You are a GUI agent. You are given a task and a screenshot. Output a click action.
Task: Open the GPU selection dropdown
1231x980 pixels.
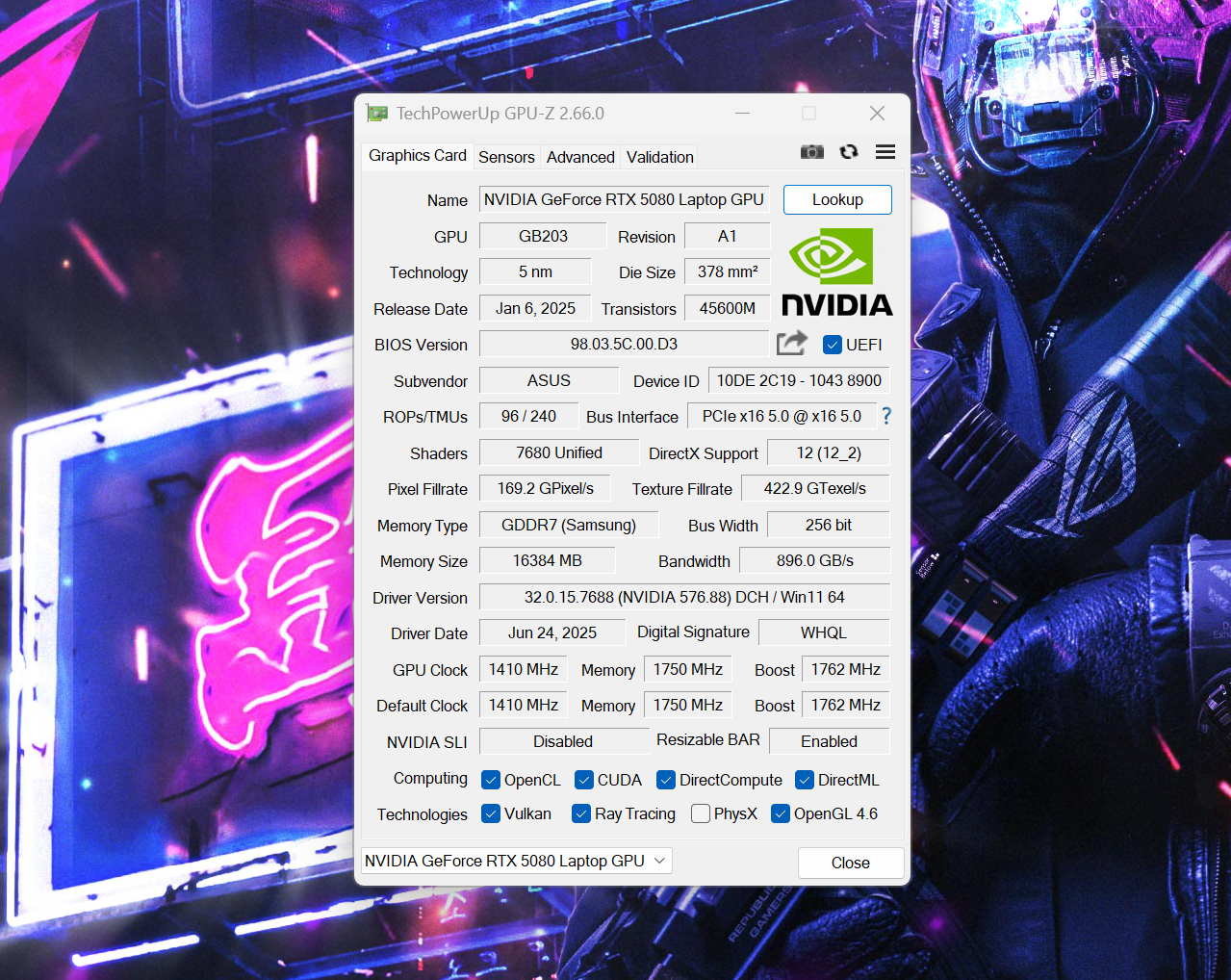click(516, 861)
